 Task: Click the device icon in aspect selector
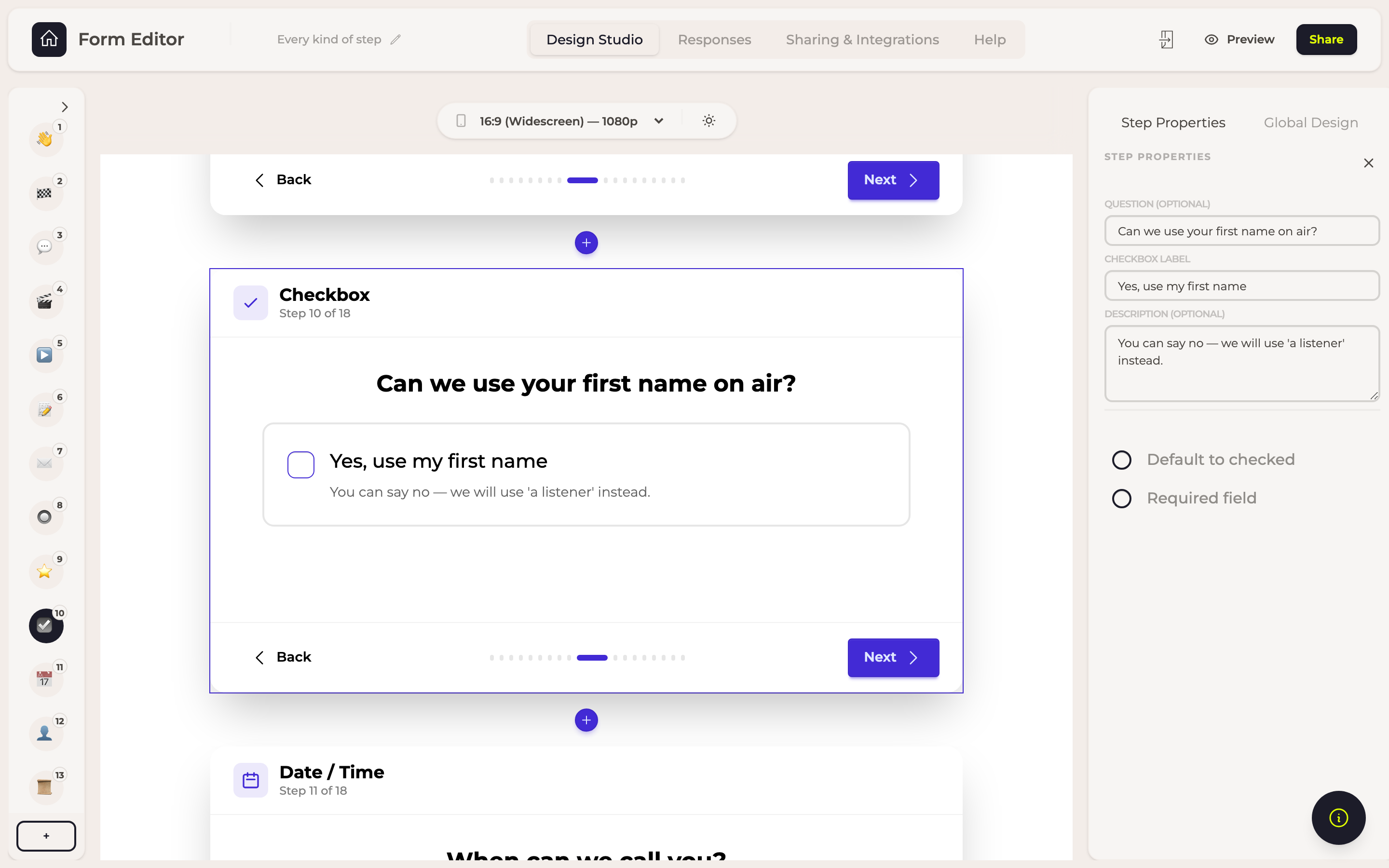(461, 121)
